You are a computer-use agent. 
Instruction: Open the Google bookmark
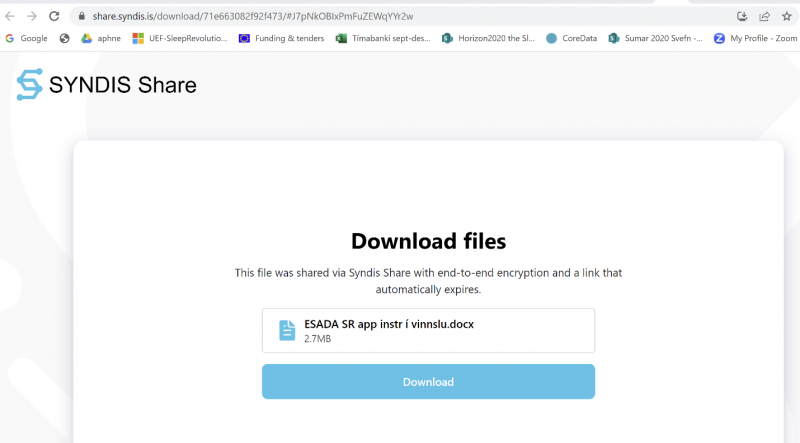[26, 38]
